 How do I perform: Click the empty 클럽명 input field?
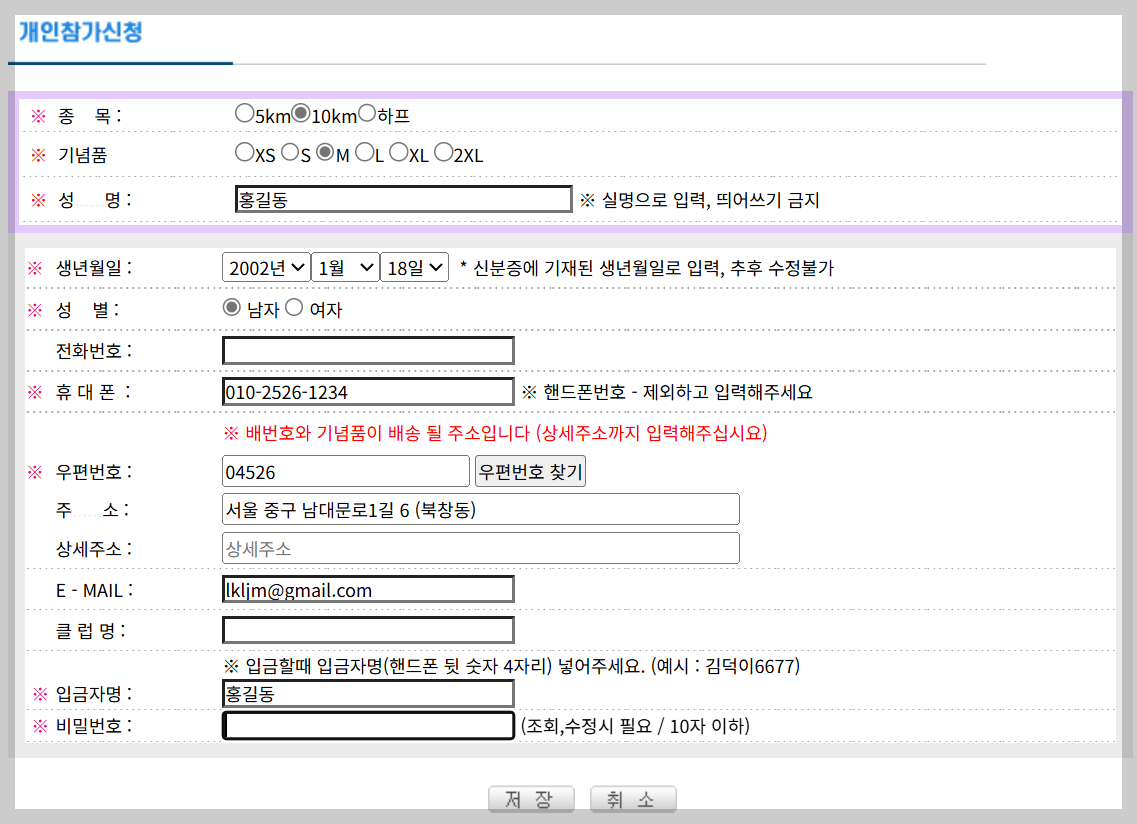click(x=368, y=630)
